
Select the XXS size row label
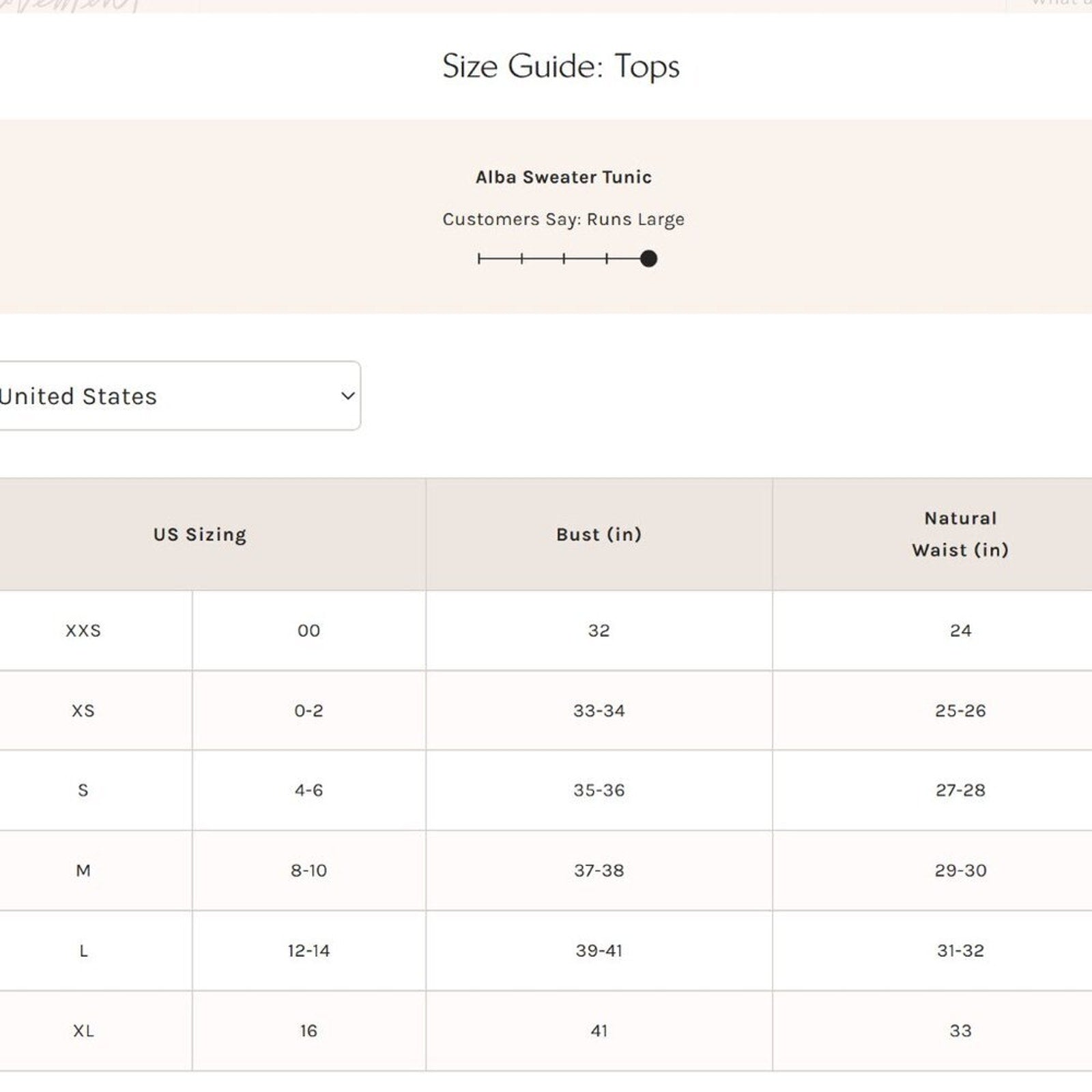[x=83, y=631]
